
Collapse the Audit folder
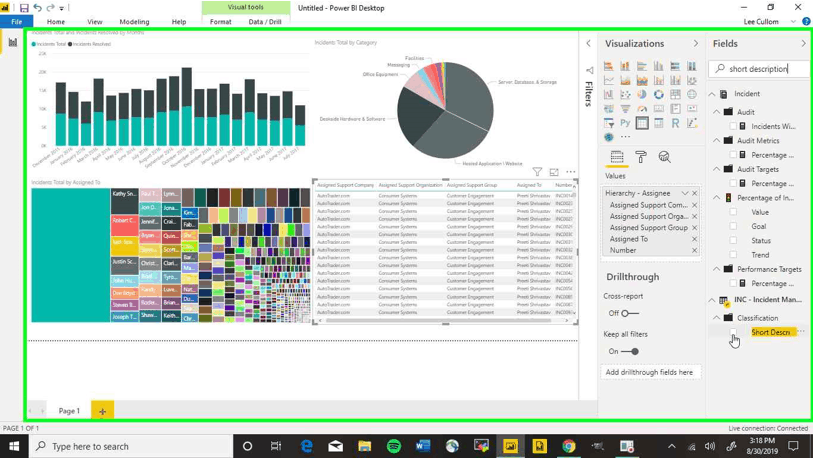click(x=717, y=112)
